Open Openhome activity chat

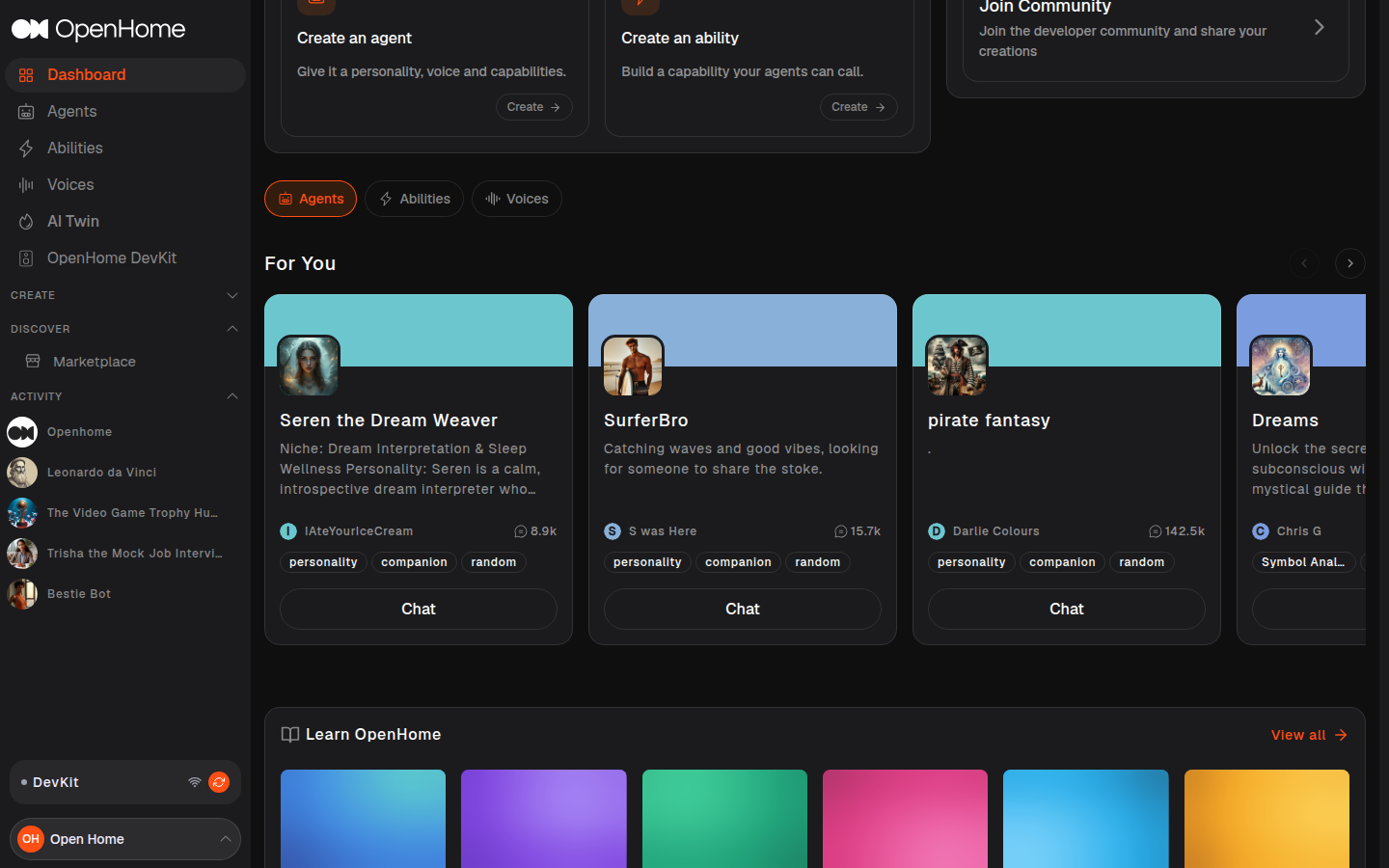(x=125, y=432)
